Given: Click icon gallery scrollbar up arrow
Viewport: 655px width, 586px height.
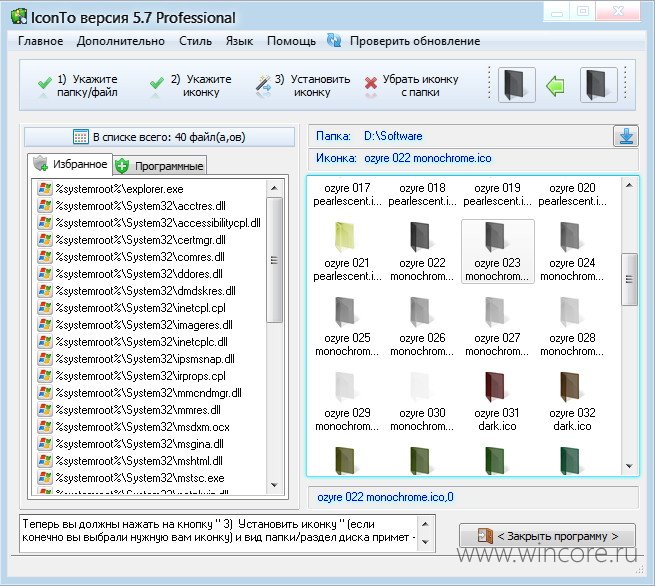Looking at the screenshot, I should click(630, 185).
